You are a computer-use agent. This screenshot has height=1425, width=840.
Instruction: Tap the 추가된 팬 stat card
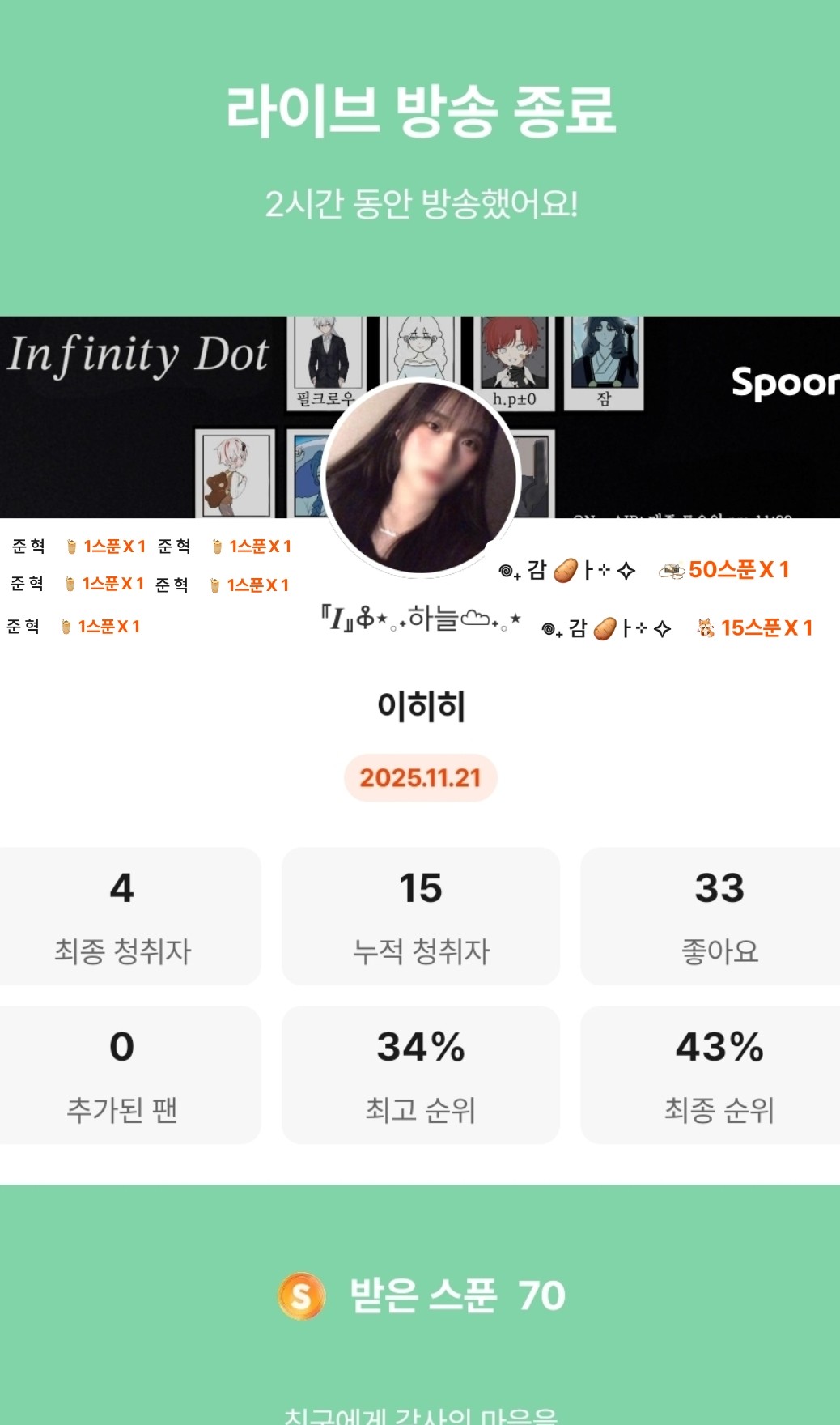point(123,1075)
